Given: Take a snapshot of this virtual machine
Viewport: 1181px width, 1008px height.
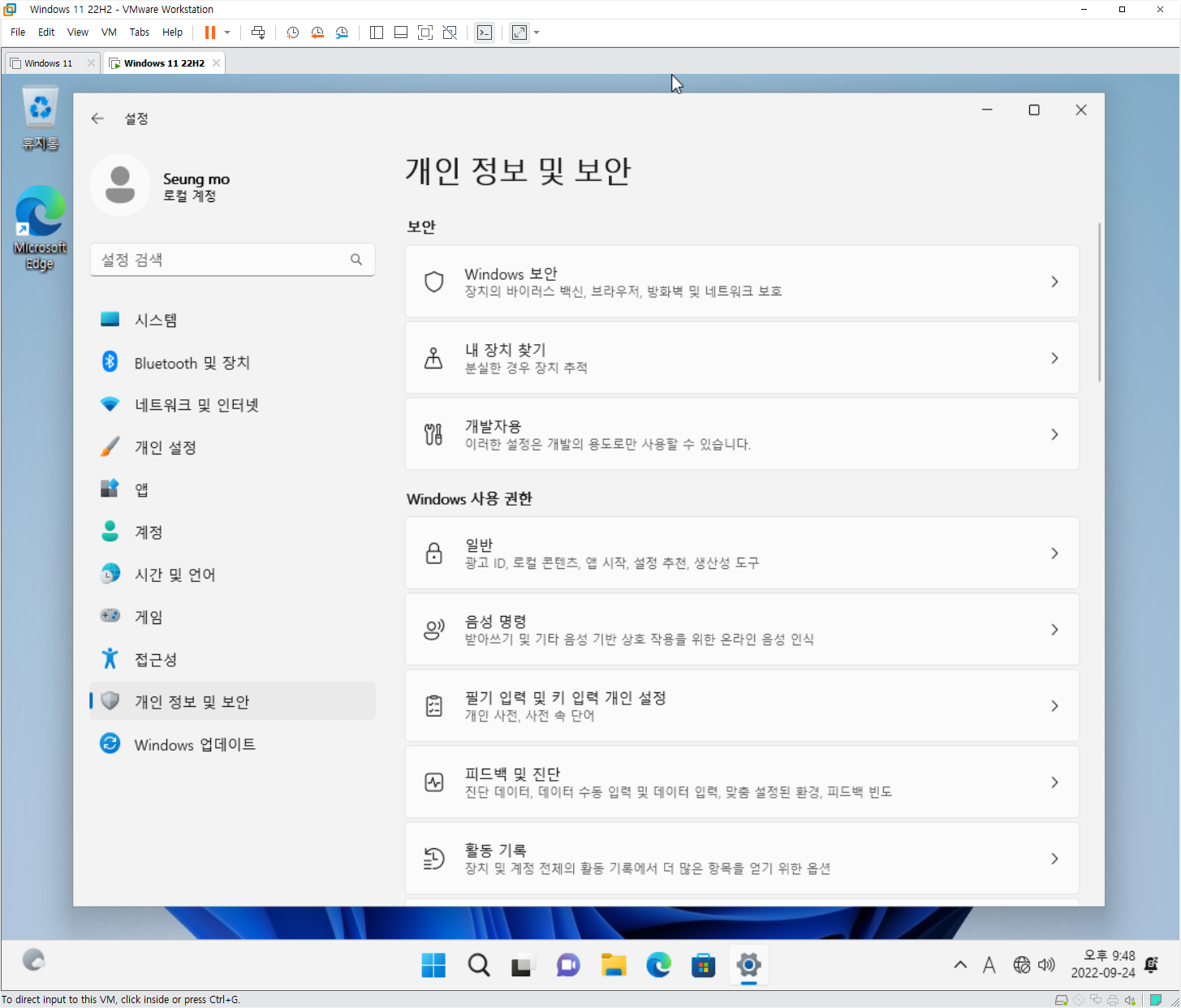Looking at the screenshot, I should coord(293,32).
